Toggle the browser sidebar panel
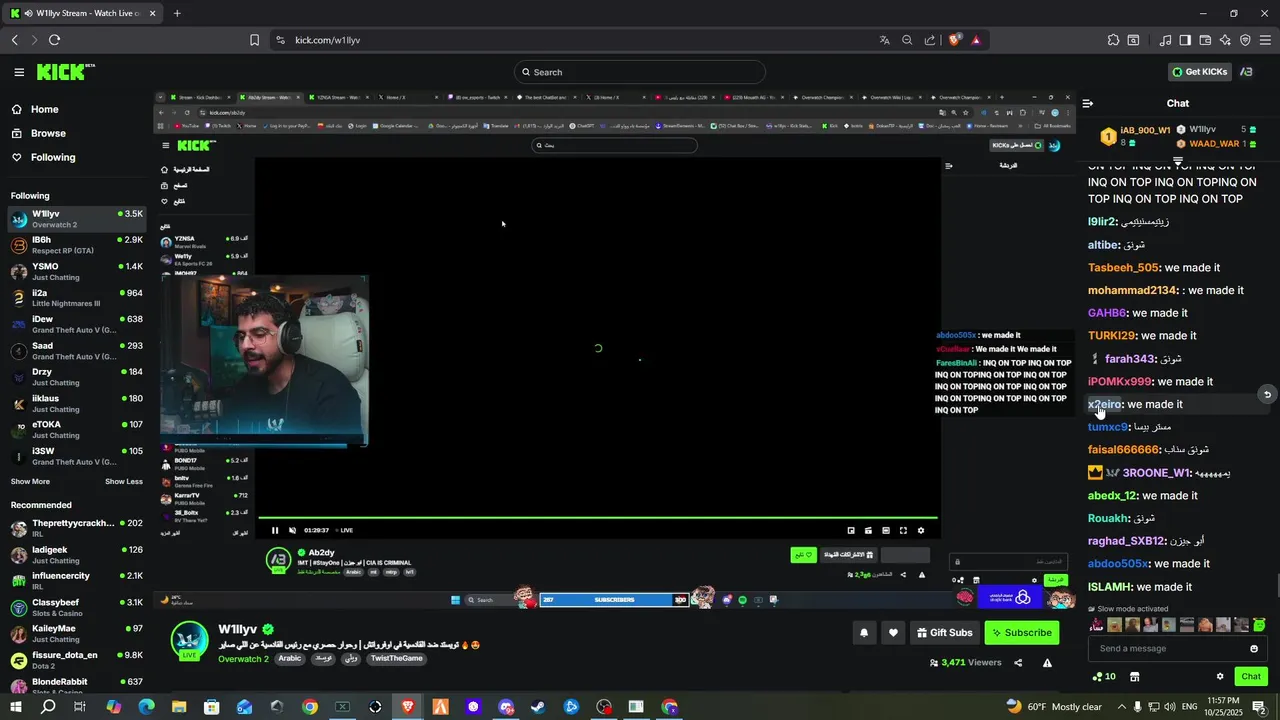1280x720 pixels. (1185, 40)
